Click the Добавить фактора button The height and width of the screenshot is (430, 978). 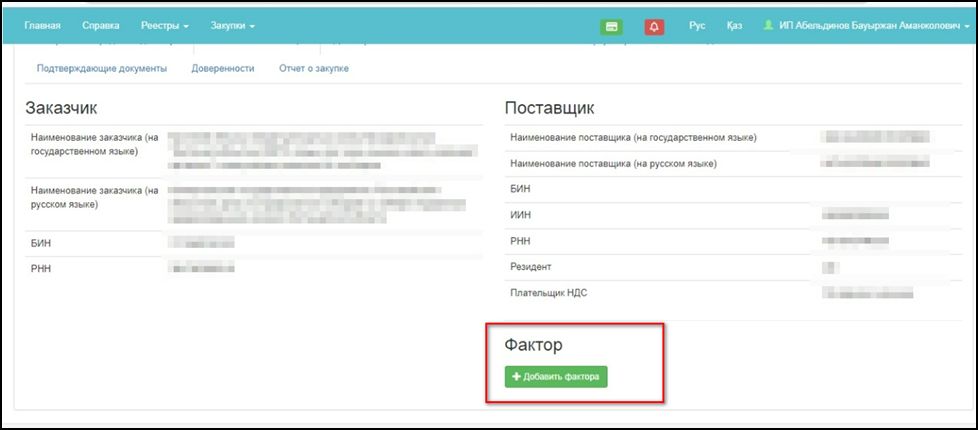tap(556, 377)
